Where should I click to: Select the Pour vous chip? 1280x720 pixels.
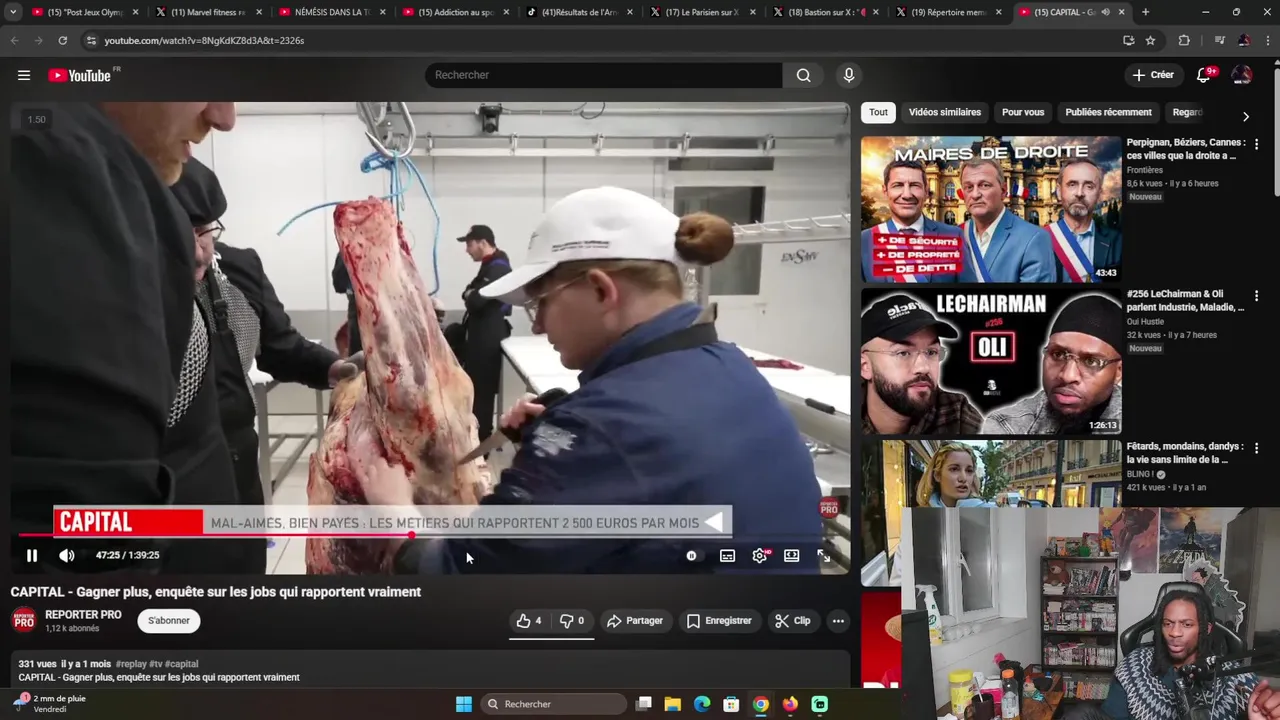pyautogui.click(x=1023, y=112)
